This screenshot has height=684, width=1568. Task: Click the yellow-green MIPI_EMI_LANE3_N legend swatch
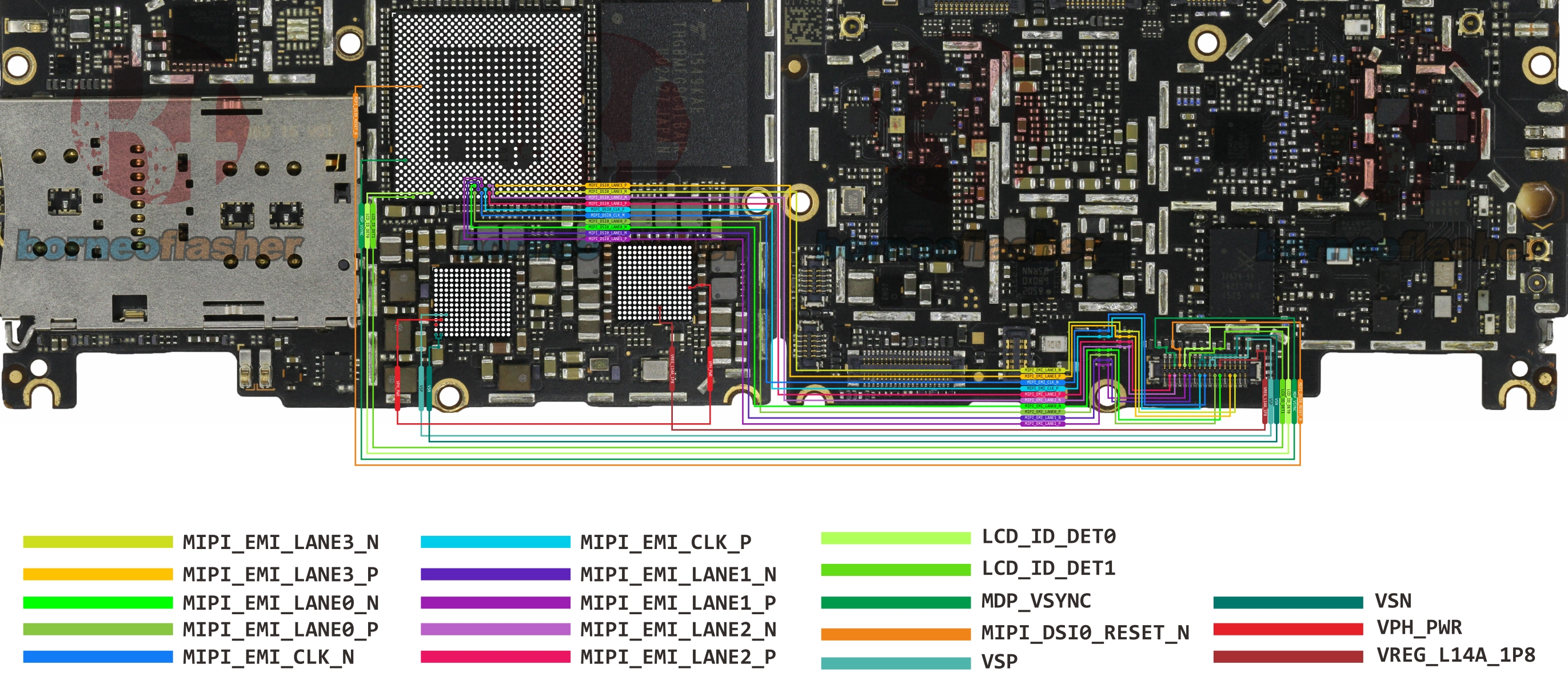(98, 542)
